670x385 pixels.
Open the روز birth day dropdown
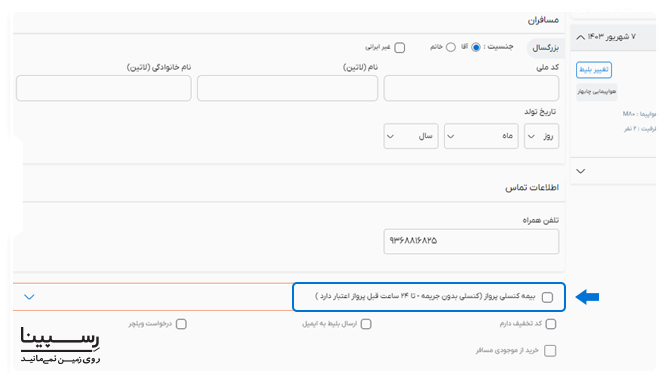[x=541, y=136]
